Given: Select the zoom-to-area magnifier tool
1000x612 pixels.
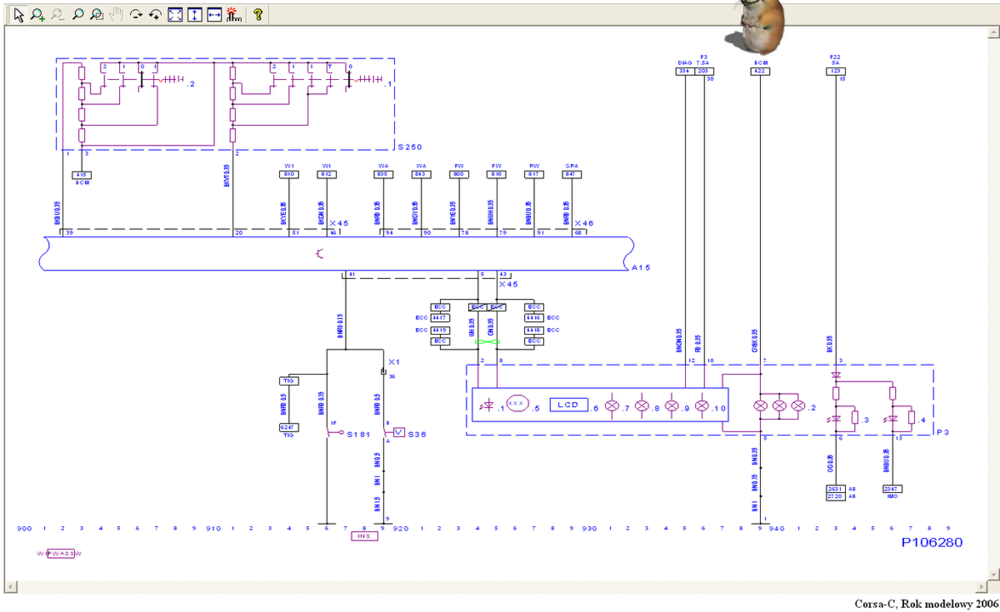Looking at the screenshot, I should pos(96,15).
